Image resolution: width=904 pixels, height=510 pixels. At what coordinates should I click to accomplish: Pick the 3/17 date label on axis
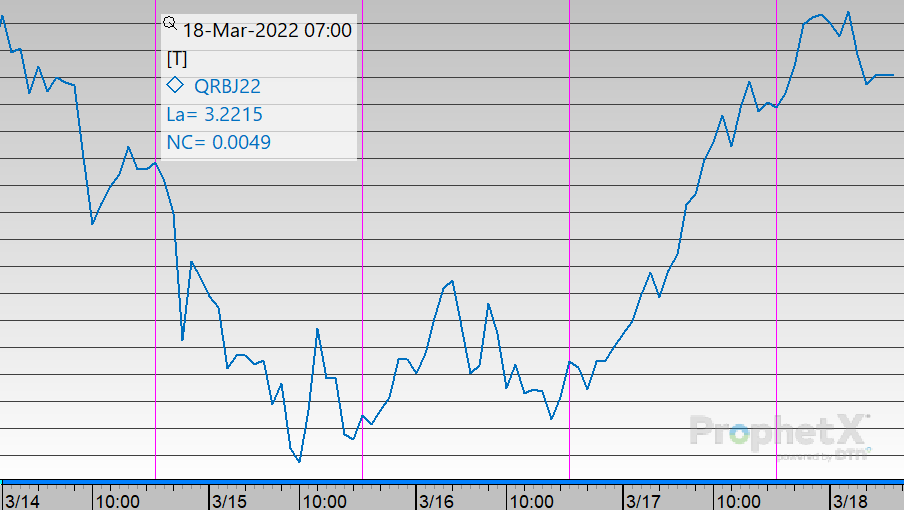coord(642,499)
